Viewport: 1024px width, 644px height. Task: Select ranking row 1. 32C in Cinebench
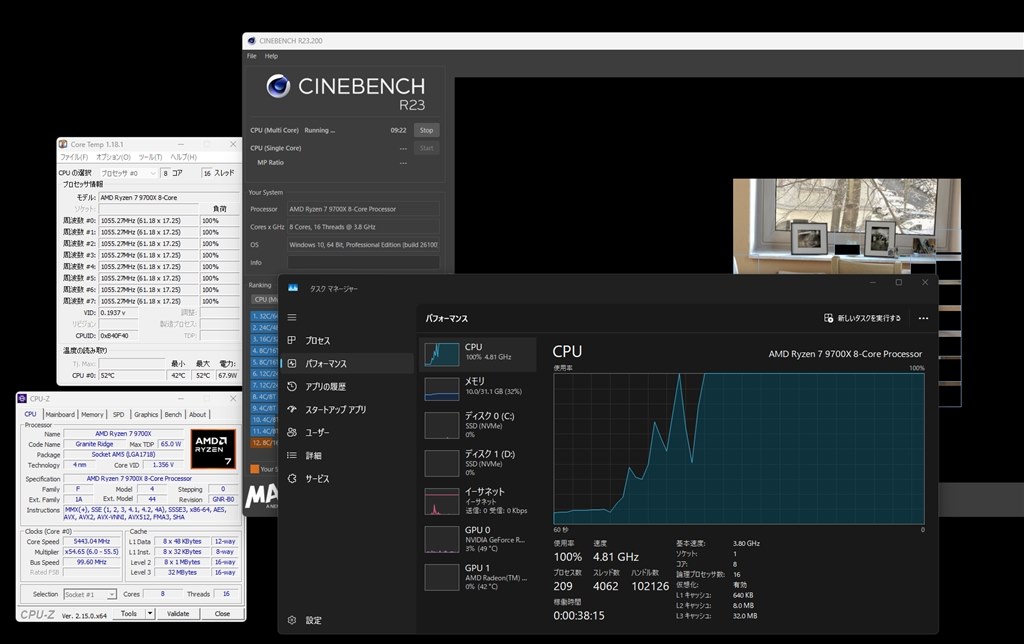tap(264, 316)
